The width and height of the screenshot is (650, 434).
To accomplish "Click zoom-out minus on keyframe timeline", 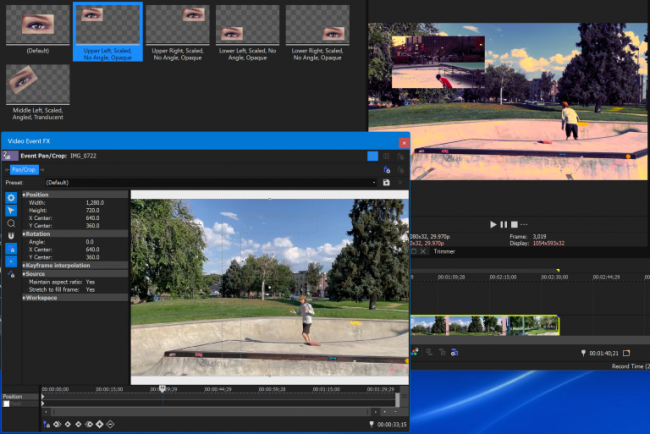I will click(x=395, y=412).
